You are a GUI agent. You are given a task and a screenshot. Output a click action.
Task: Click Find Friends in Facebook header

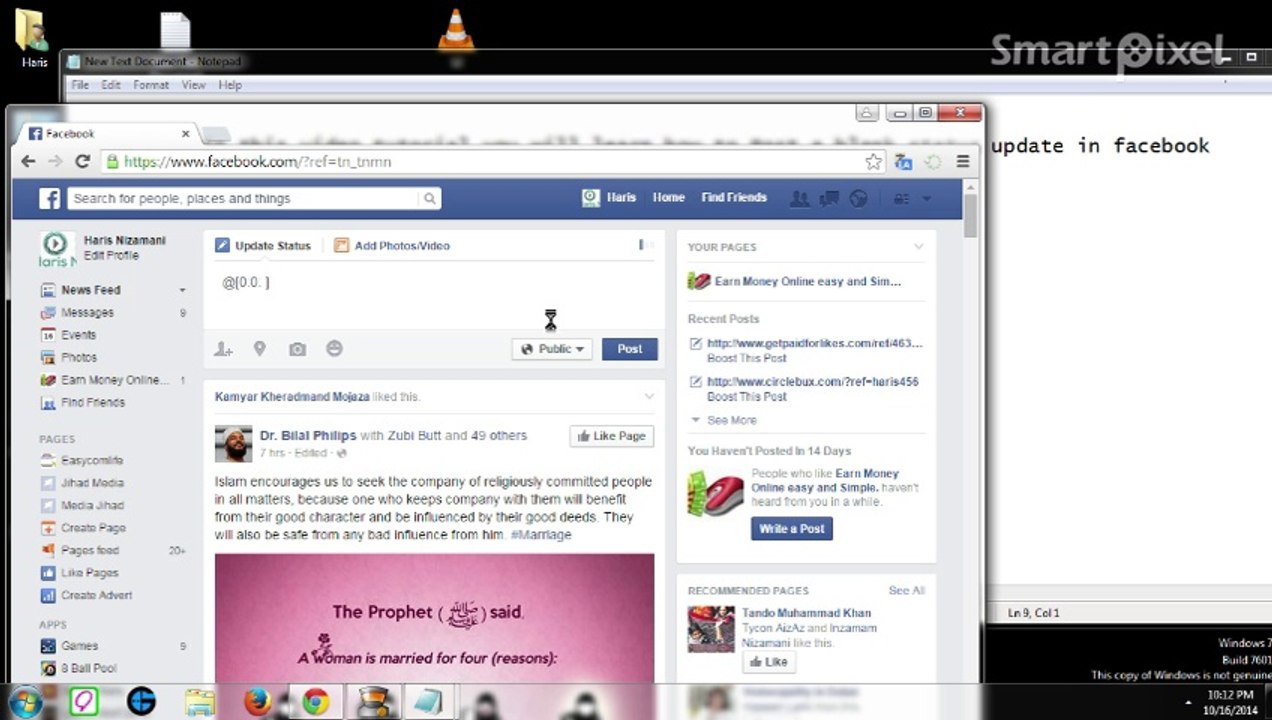(734, 198)
